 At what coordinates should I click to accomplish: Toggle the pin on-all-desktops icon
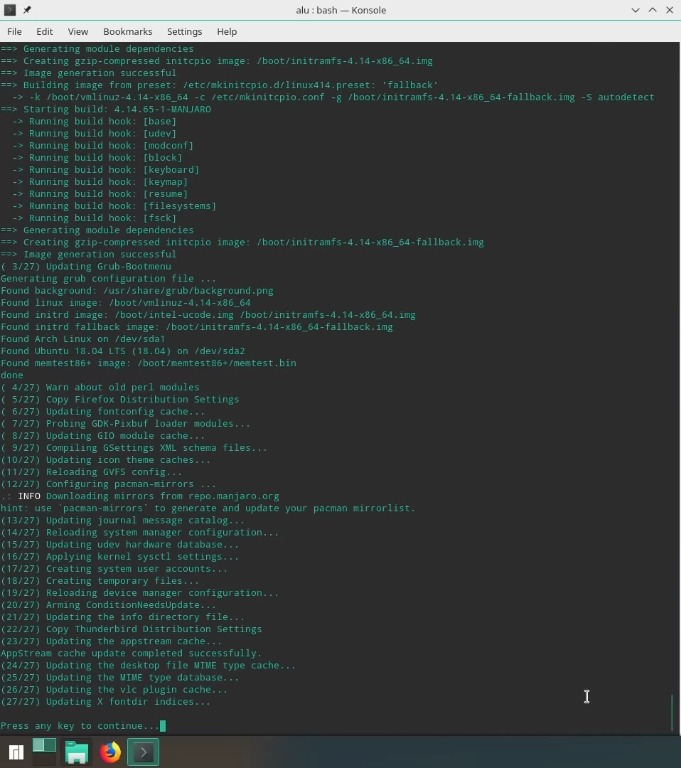coord(27,10)
